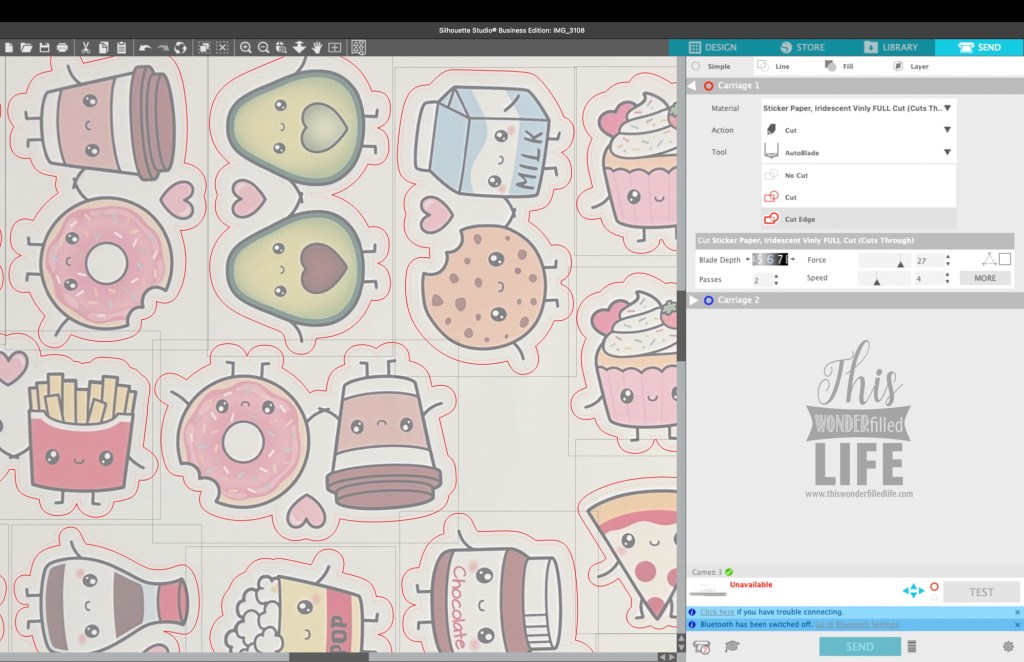Image resolution: width=1024 pixels, height=662 pixels.
Task: Click the Zoom In magnifier icon
Action: 246,47
